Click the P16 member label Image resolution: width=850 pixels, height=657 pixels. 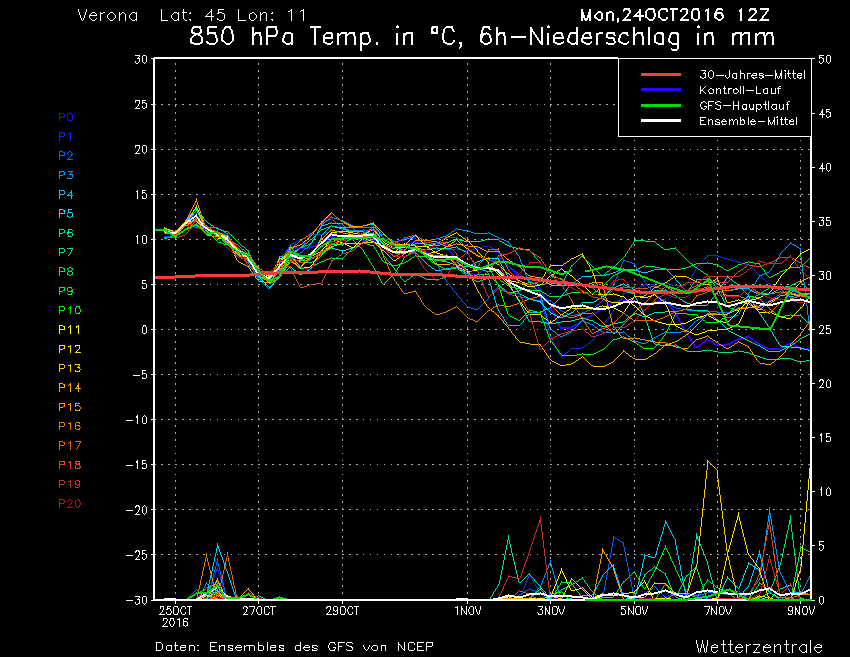(x=69, y=426)
